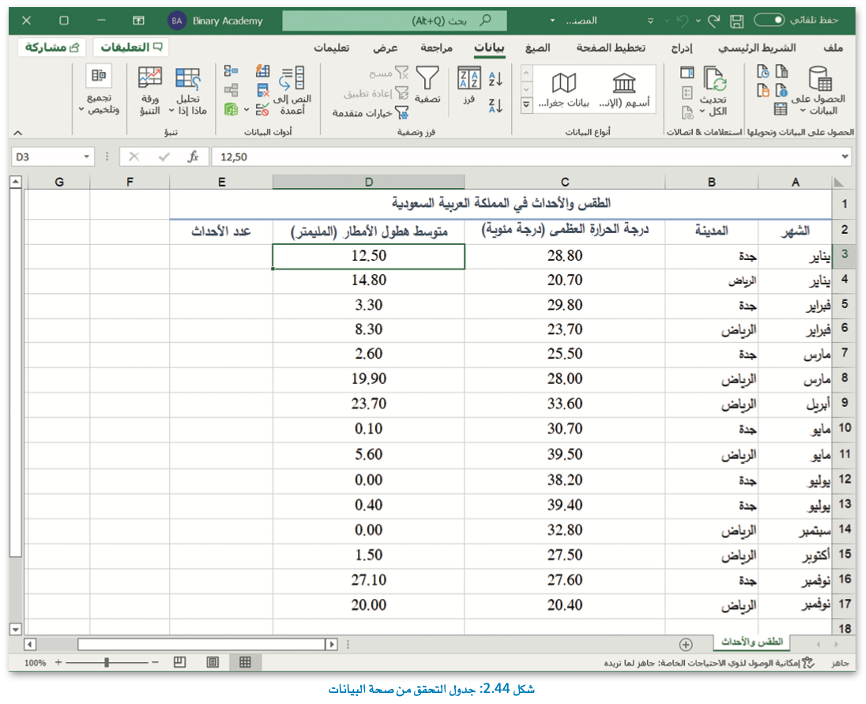Toggle the AutoSave switch (حفظ تلقائي)
The width and height of the screenshot is (866, 704).
click(769, 20)
